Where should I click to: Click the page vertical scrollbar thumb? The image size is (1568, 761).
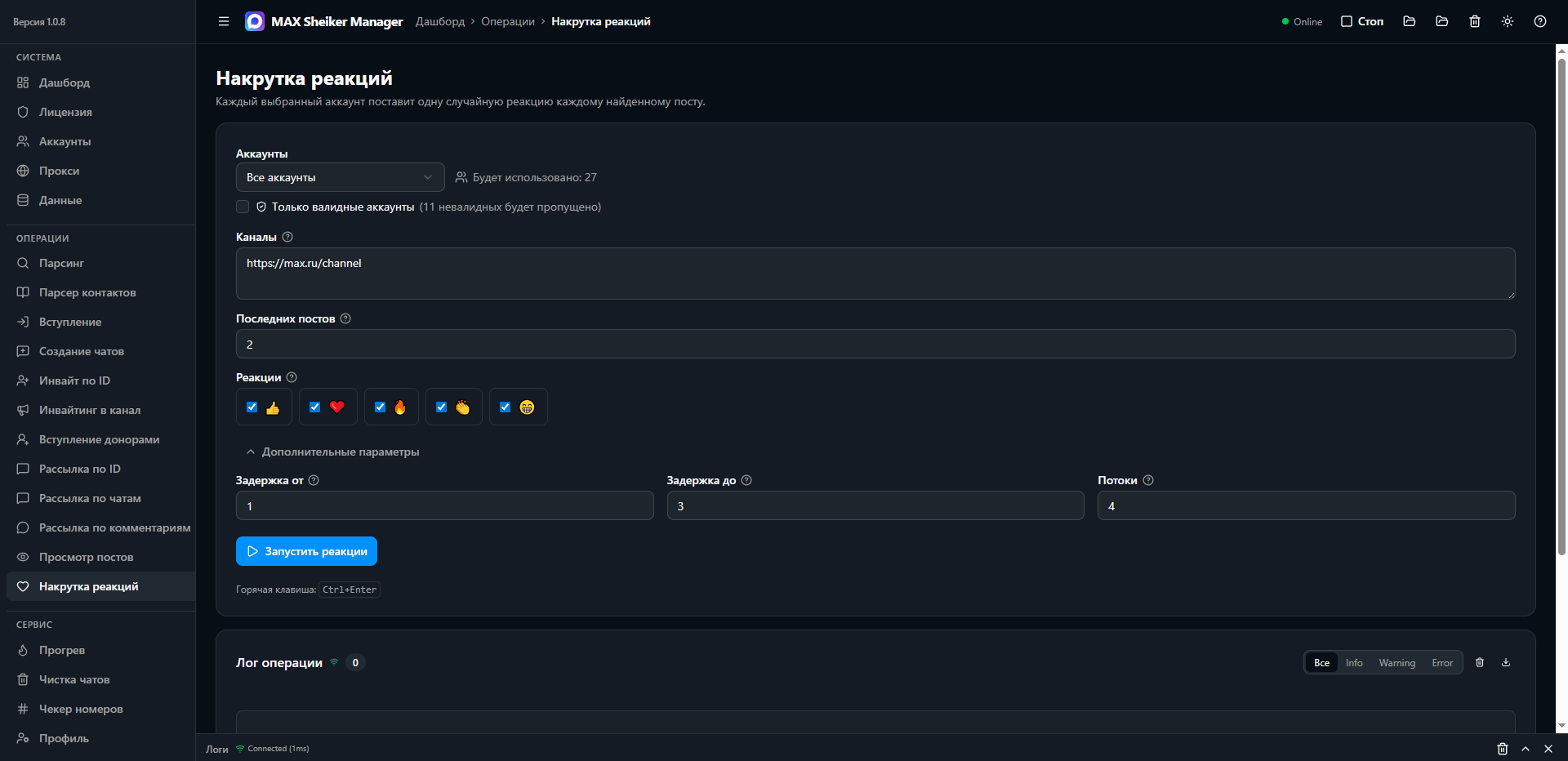tap(1561, 306)
